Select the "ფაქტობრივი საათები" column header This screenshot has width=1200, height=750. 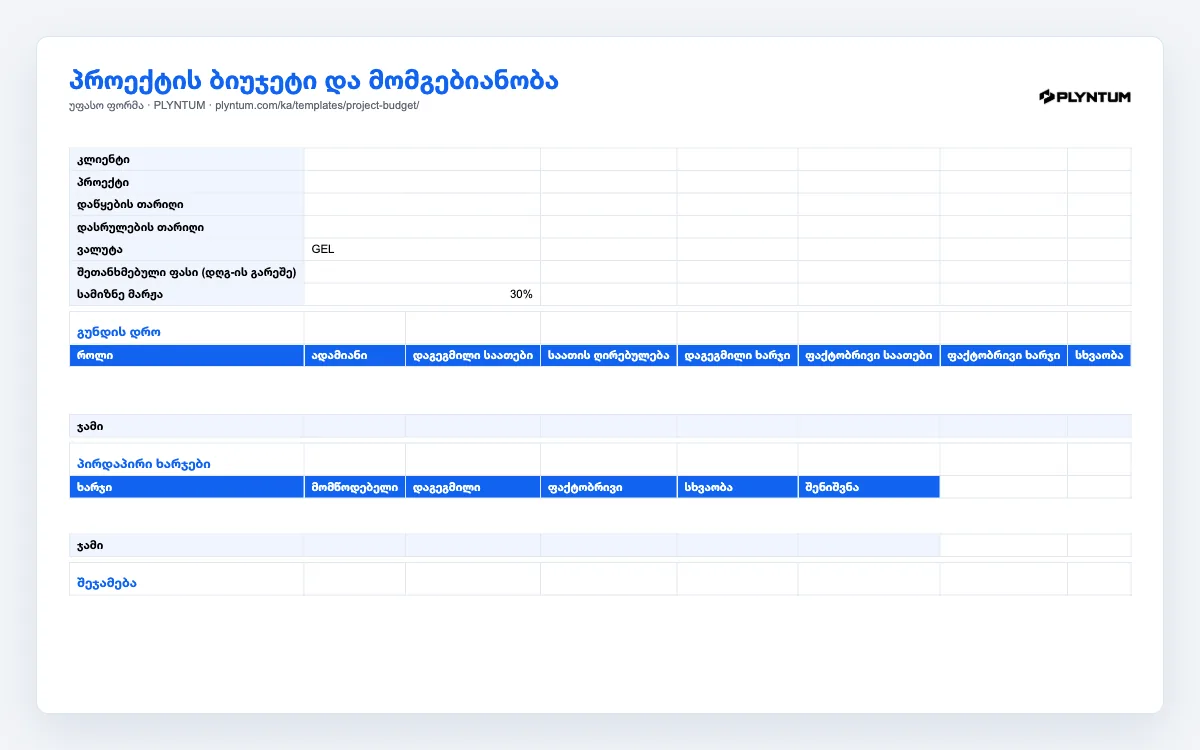[x=869, y=355]
